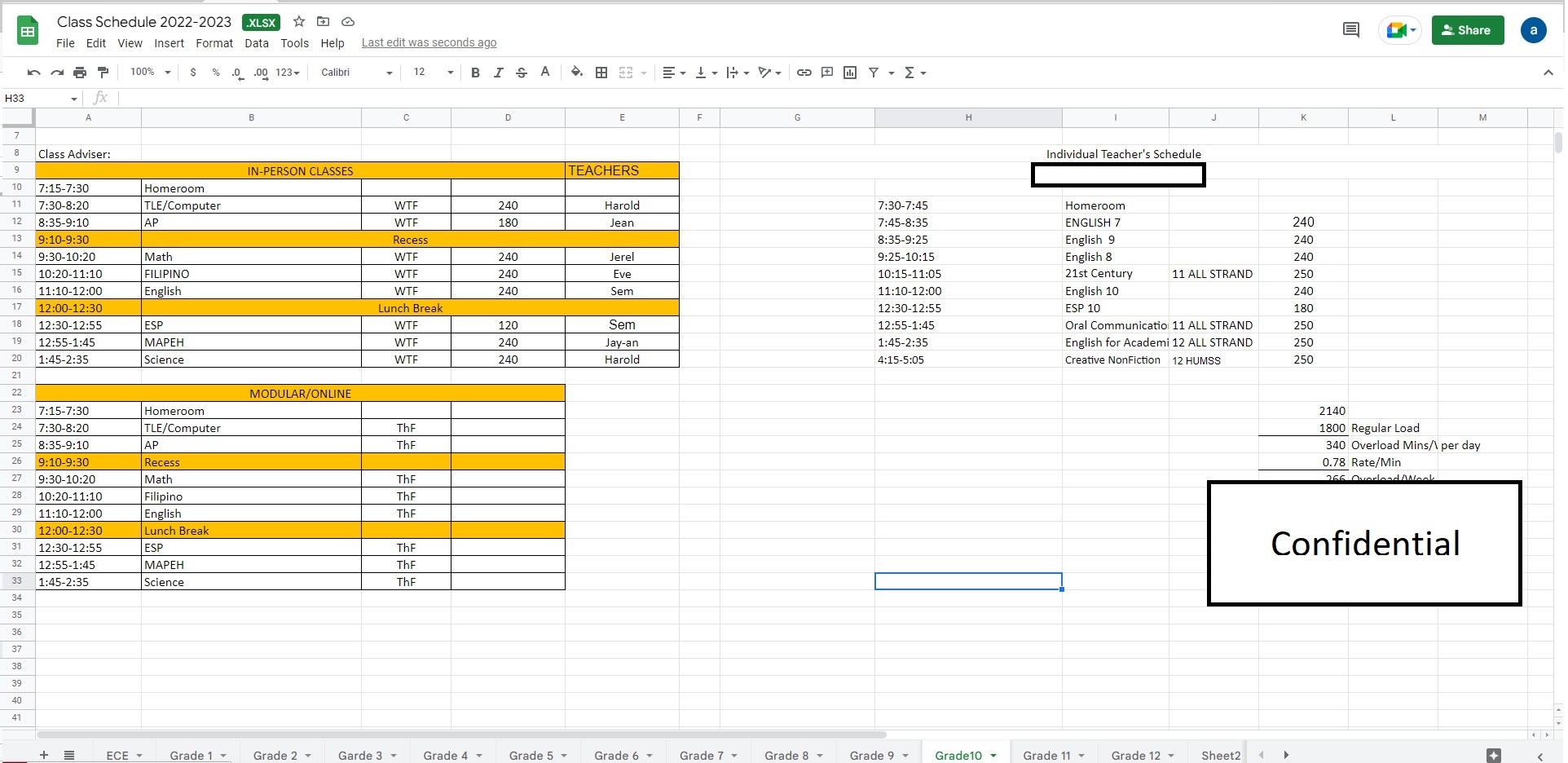Switch to the Sheet2 tab
This screenshot has width=1568, height=763.
[1221, 756]
